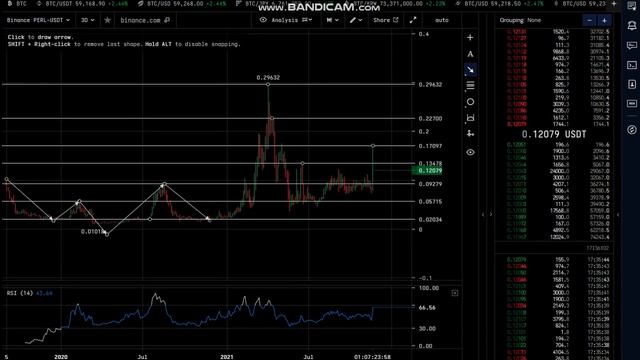
Task: Increase order book grouping with plus
Action: pos(604,20)
